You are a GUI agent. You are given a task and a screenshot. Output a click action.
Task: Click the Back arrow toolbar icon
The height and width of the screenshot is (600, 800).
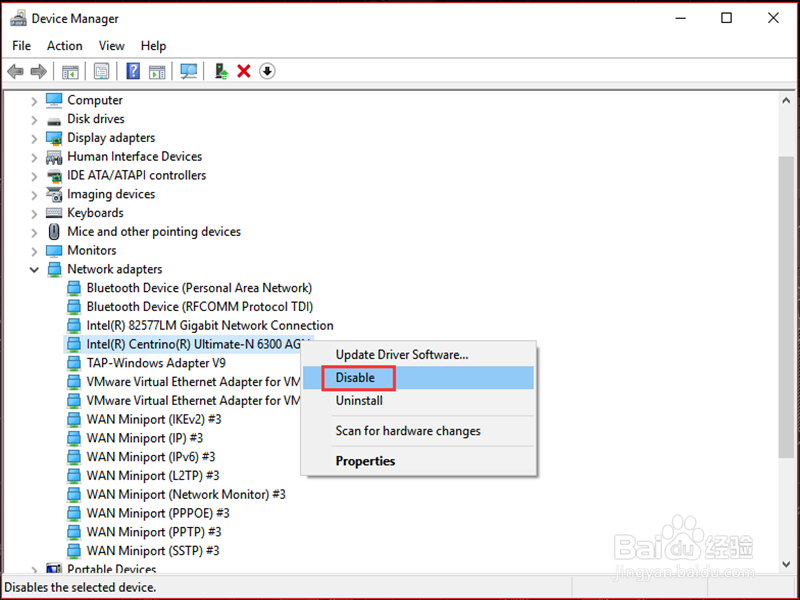16,71
